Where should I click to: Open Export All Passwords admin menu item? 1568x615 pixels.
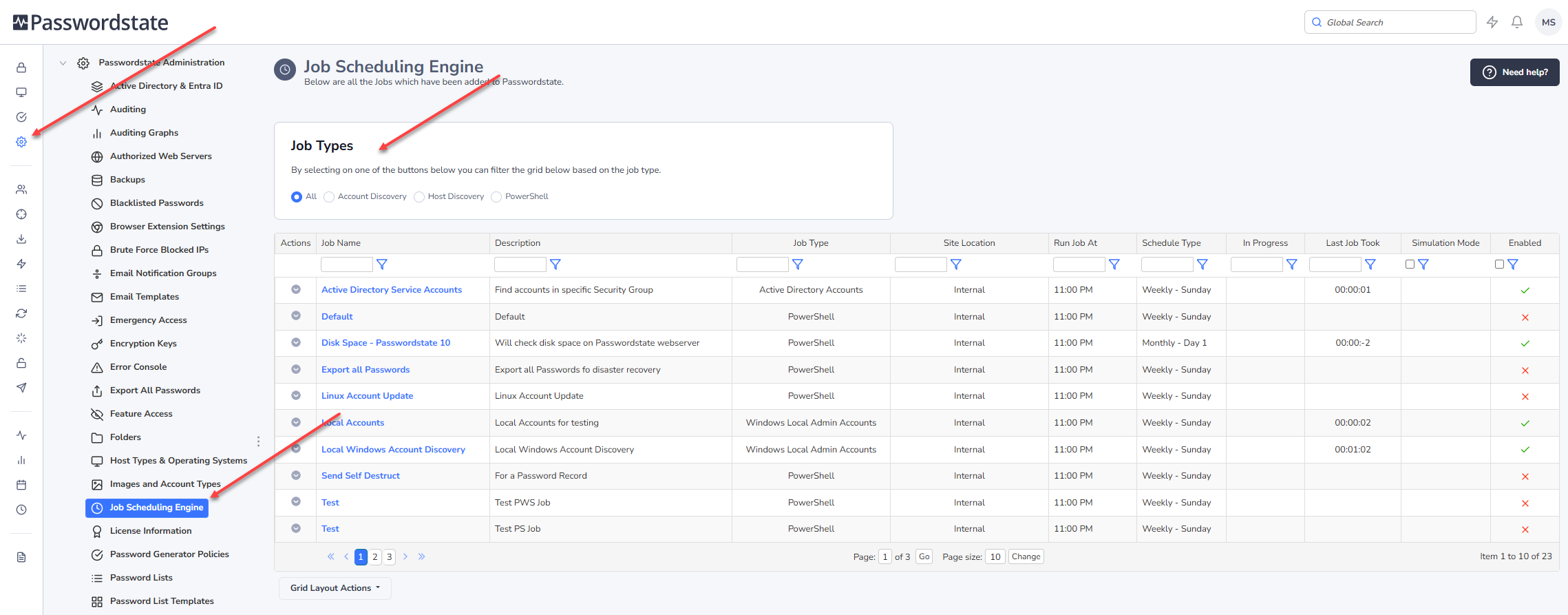(x=155, y=390)
